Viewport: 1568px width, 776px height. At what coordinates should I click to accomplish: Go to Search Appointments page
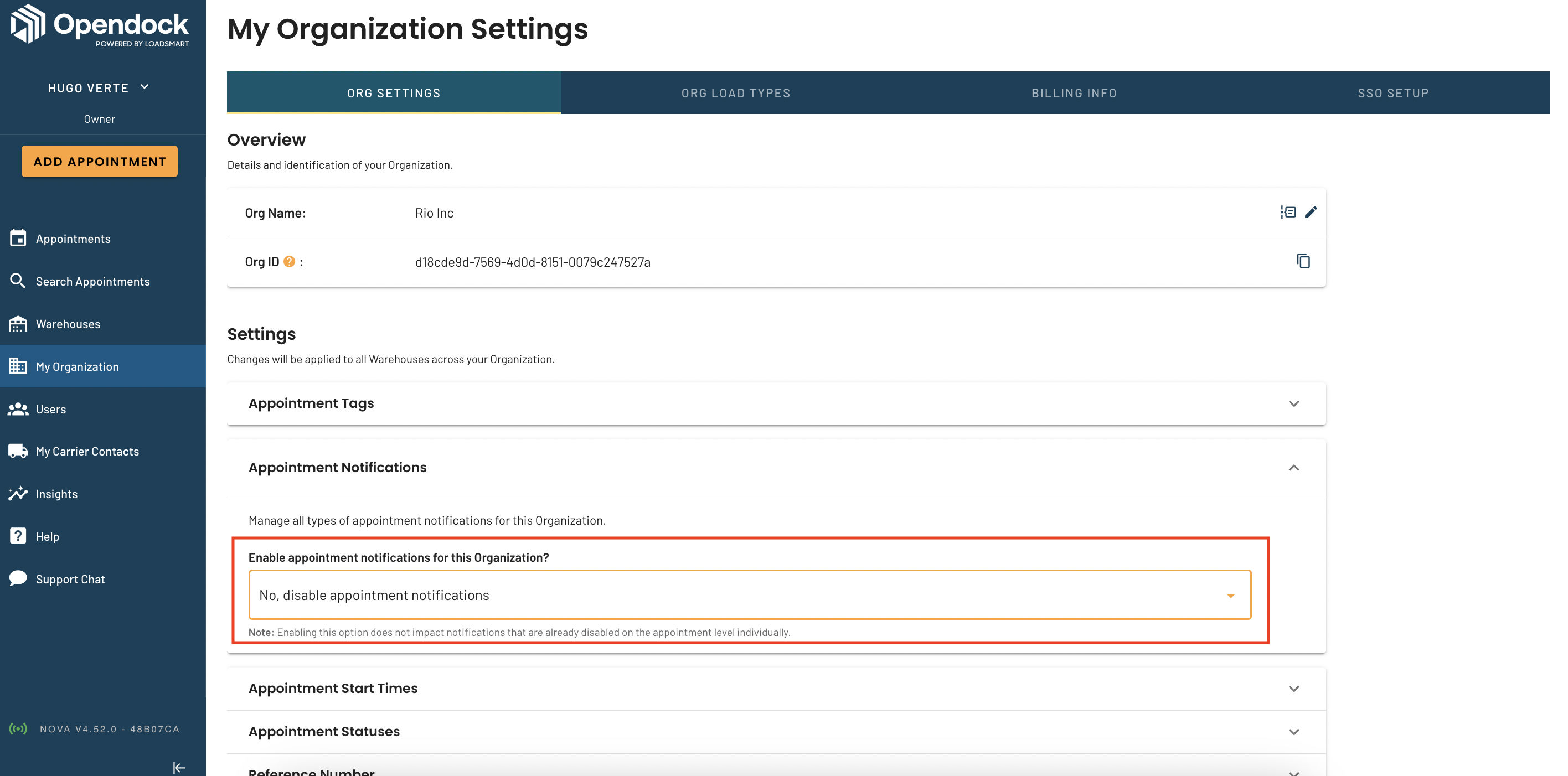(x=103, y=281)
